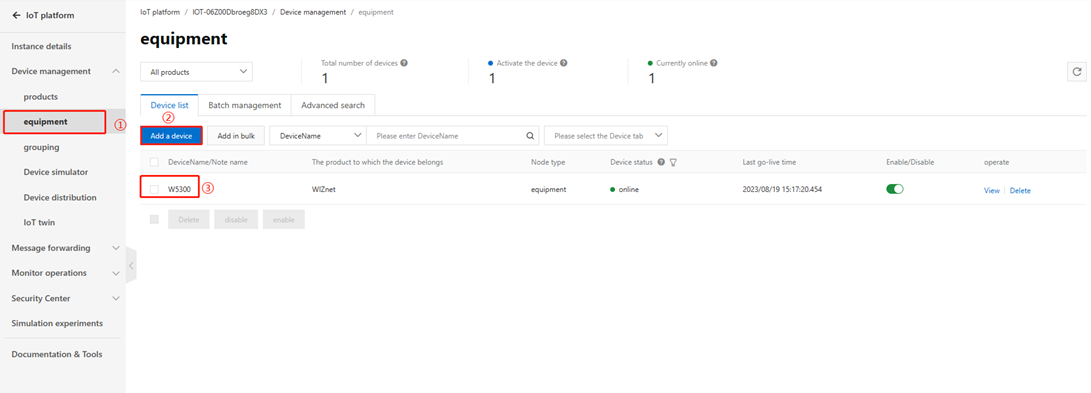Check the W5300 device row checkbox
Viewport: 1091px width, 393px height.
coord(154,189)
